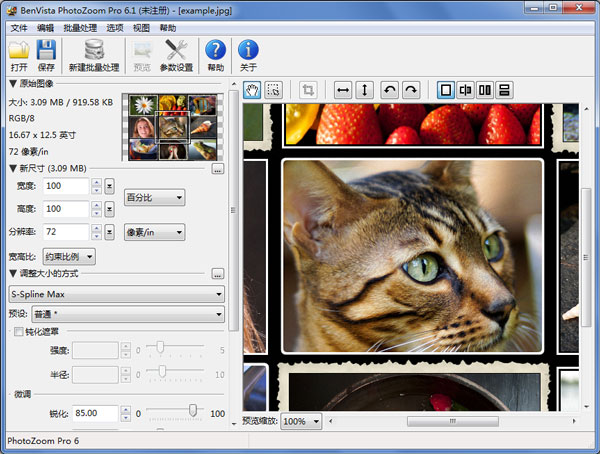600x454 pixels.
Task: Collapse the 调整大小的方式 section
Action: (x=13, y=273)
